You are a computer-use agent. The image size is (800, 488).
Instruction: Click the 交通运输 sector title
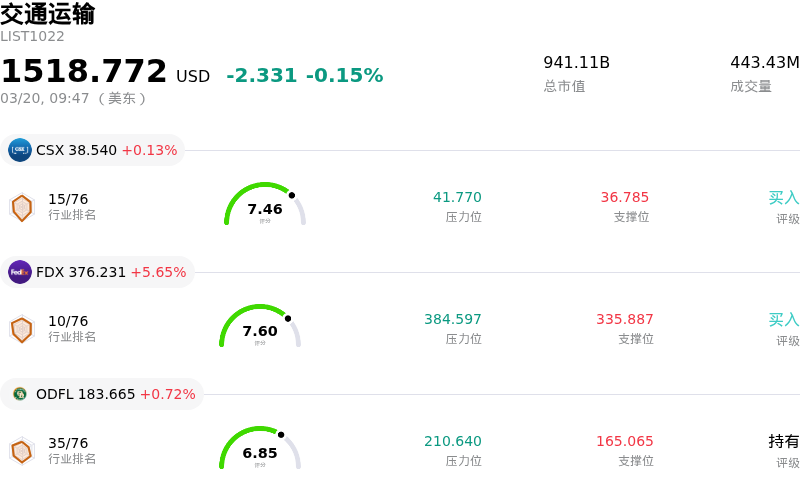48,14
